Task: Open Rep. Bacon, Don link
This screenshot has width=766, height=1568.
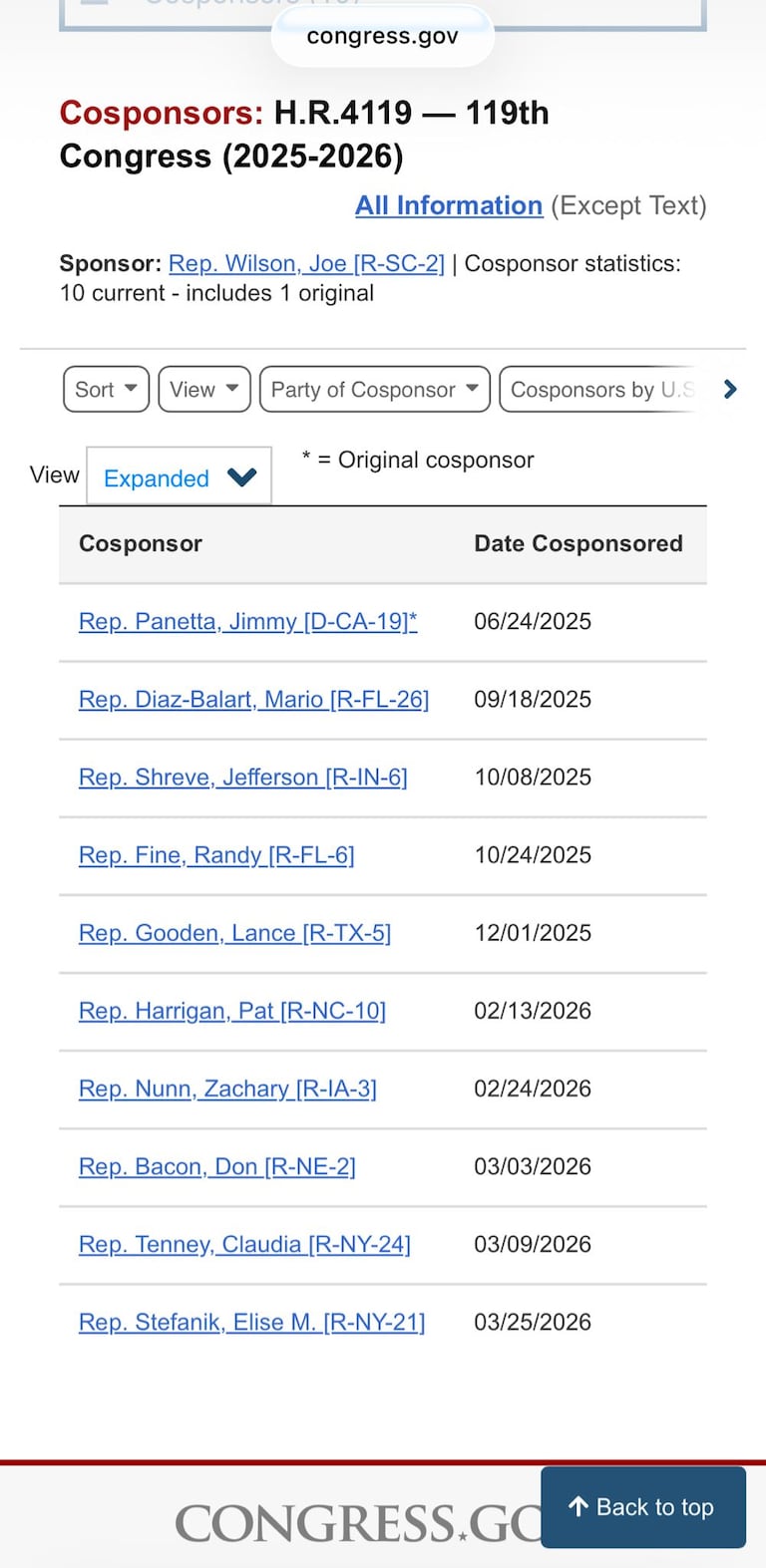Action: click(216, 1165)
